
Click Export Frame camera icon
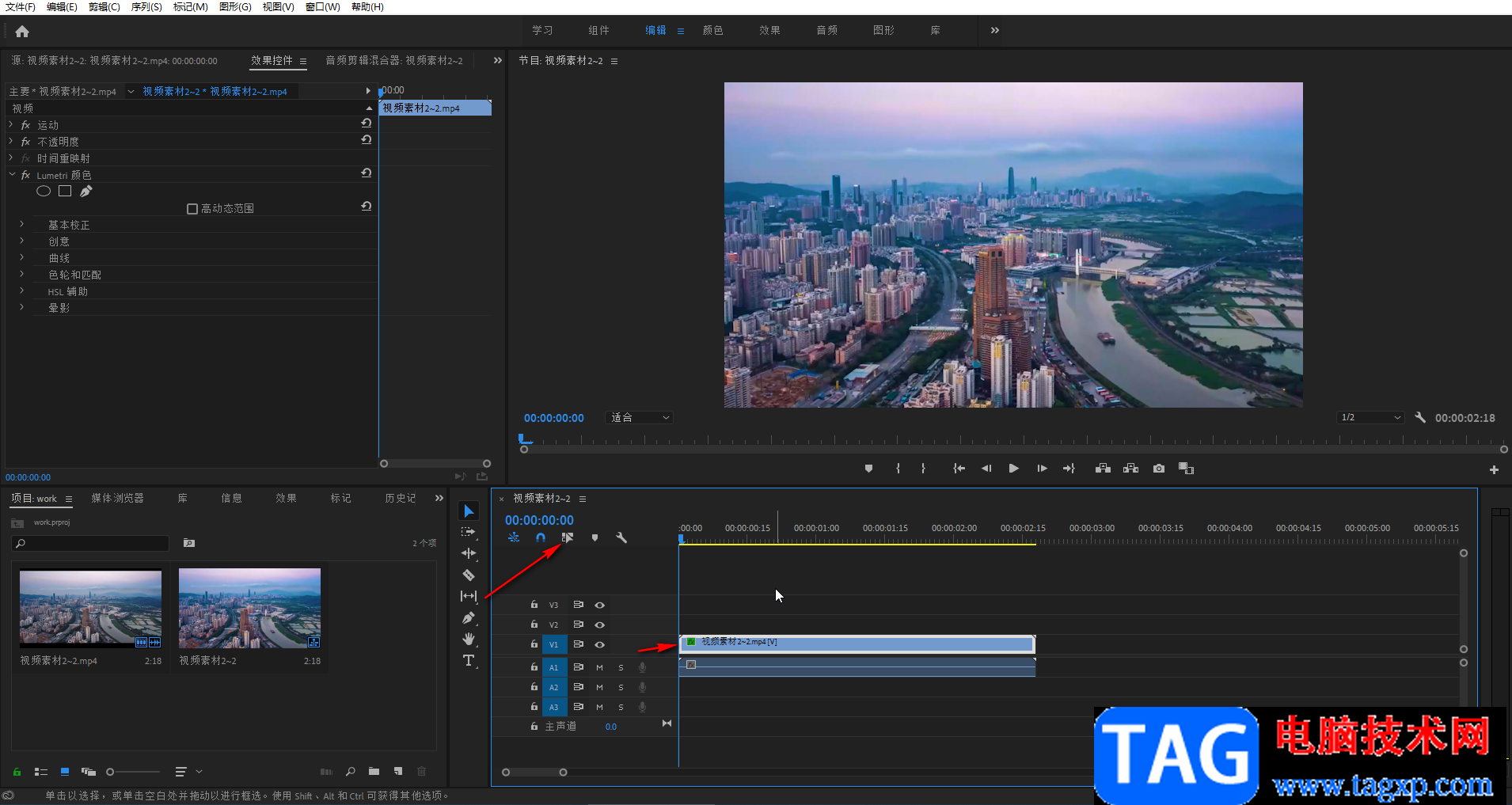[1159, 469]
